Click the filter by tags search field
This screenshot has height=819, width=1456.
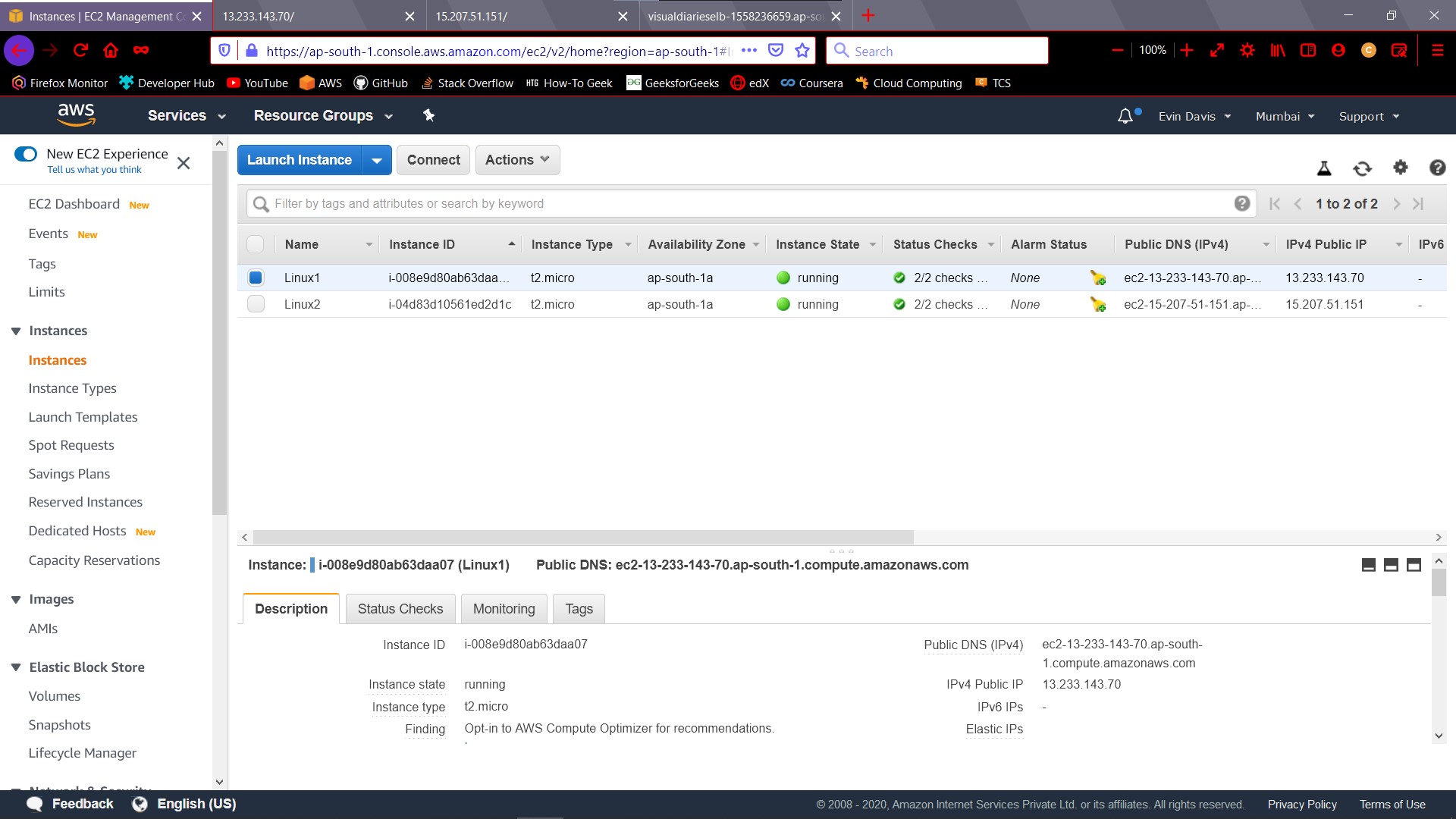click(x=743, y=203)
